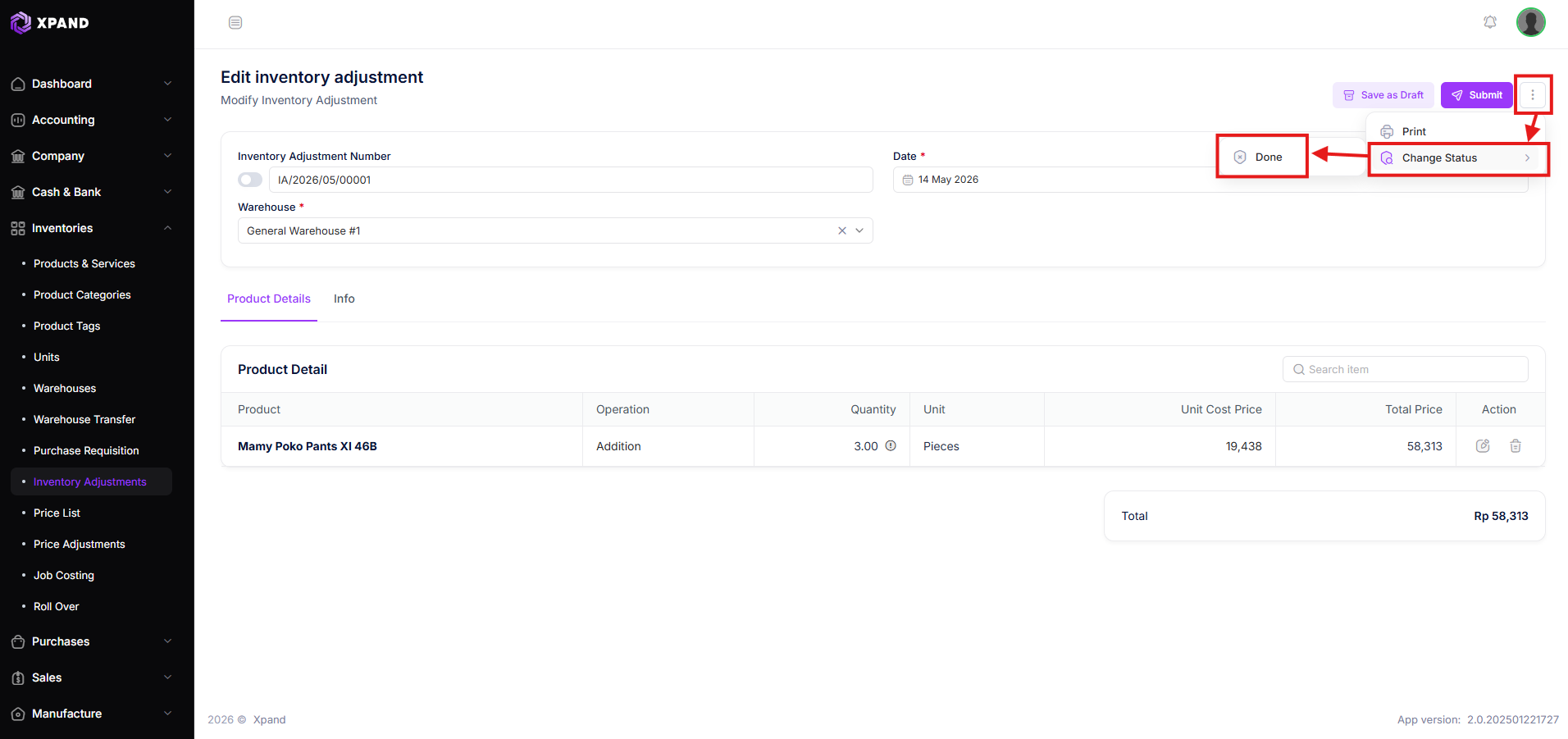
Task: Click the quantity info icon next to 3.00
Action: coord(891,446)
